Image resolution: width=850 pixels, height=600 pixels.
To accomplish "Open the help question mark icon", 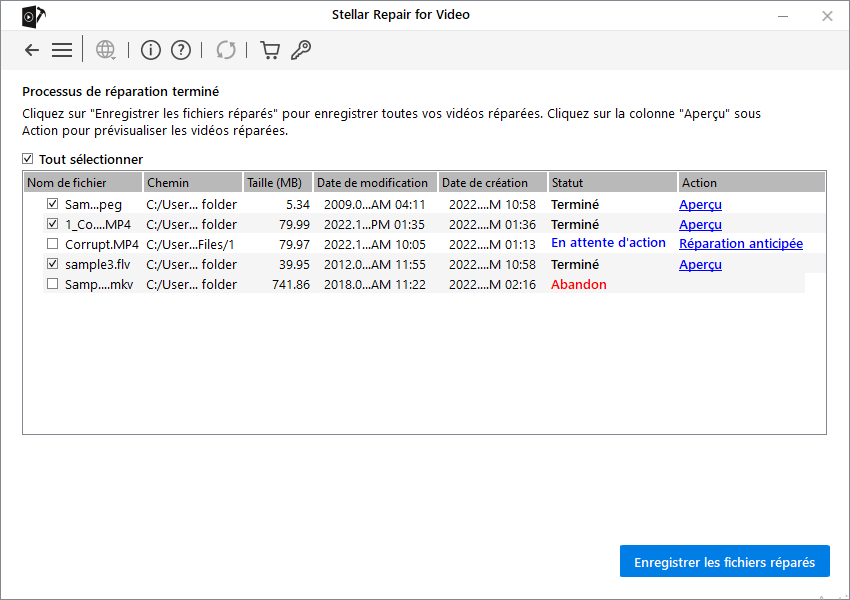I will [181, 50].
